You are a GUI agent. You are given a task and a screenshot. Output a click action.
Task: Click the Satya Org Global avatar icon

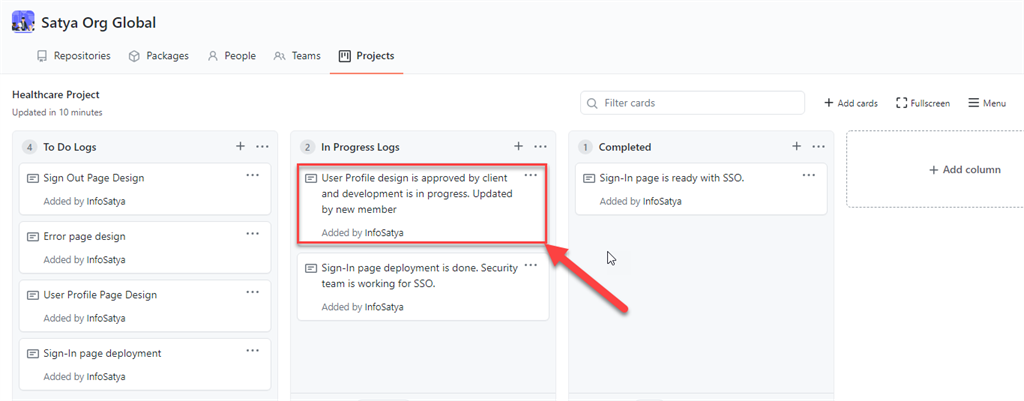[x=23, y=23]
